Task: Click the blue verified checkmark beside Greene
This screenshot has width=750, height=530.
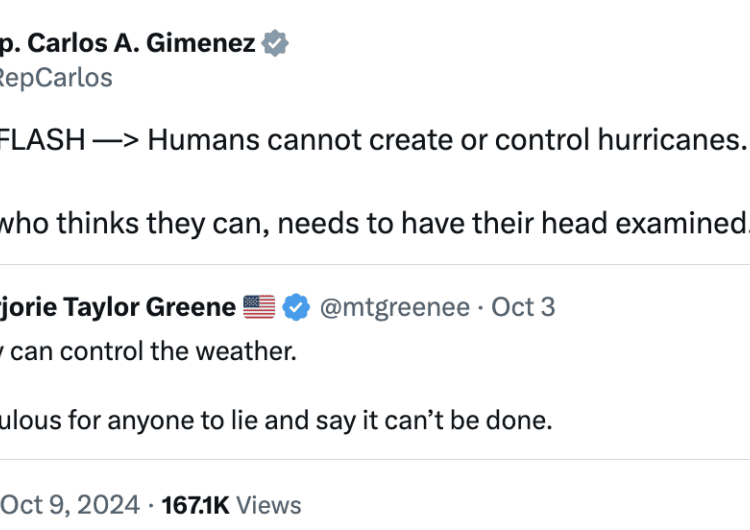Action: pos(296,307)
